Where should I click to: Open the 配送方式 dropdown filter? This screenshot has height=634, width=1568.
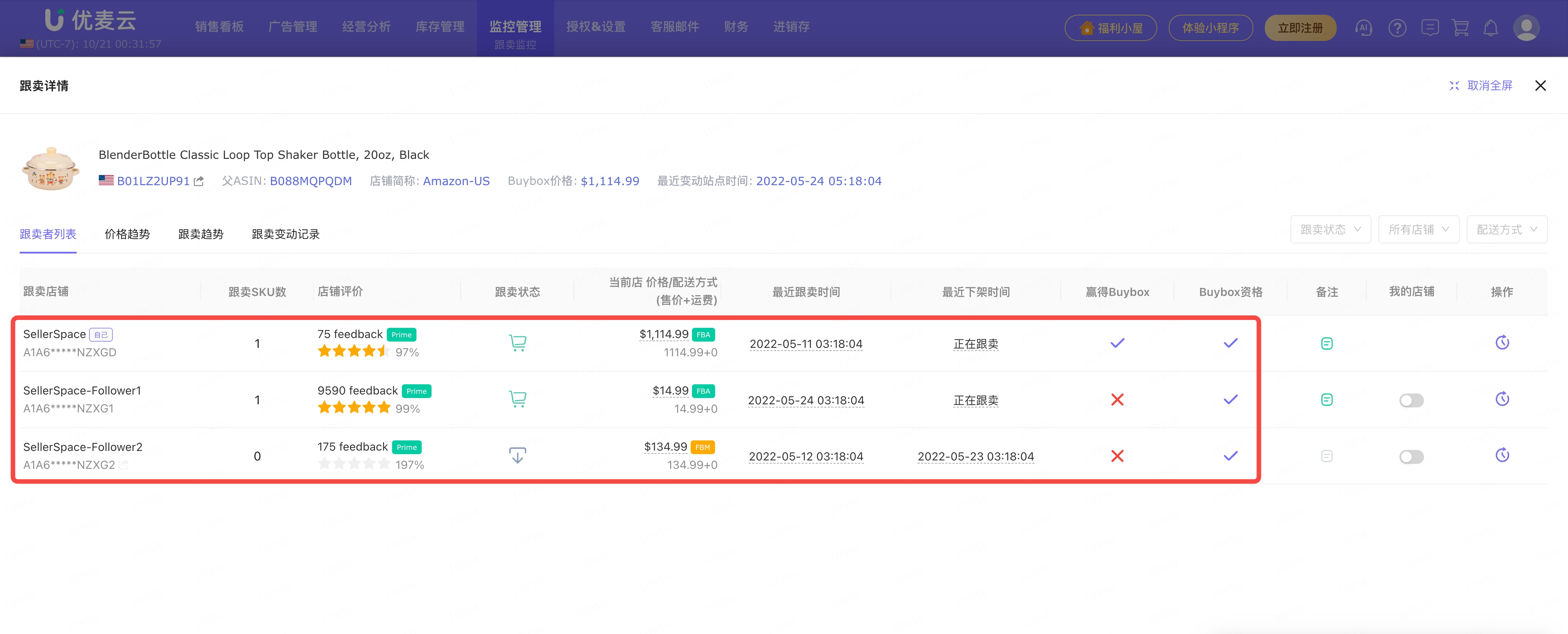(x=1506, y=230)
